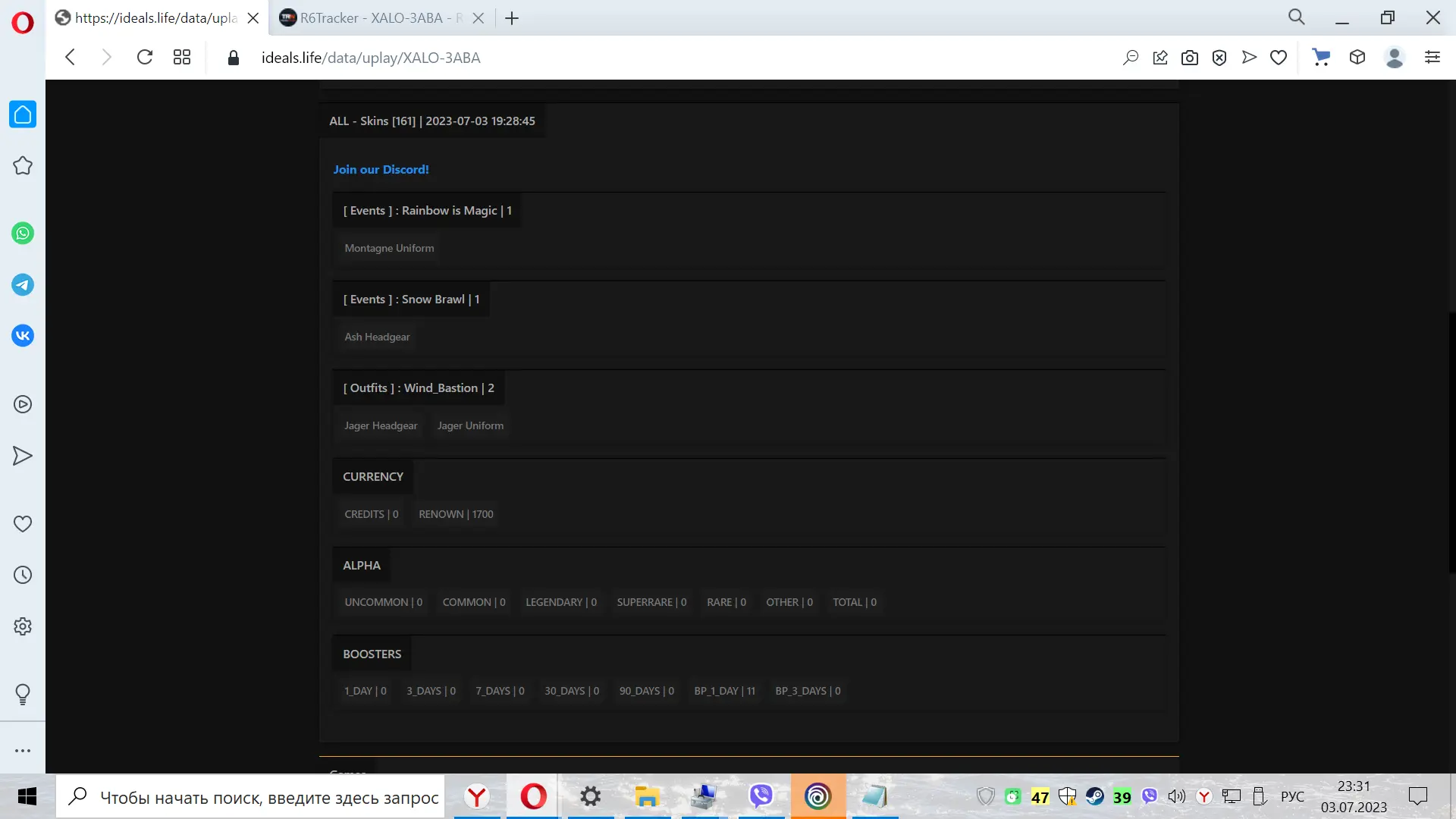Screen dimensions: 1456x819
Task: Select the Outfits Wind_Bastion header
Action: coord(419,388)
